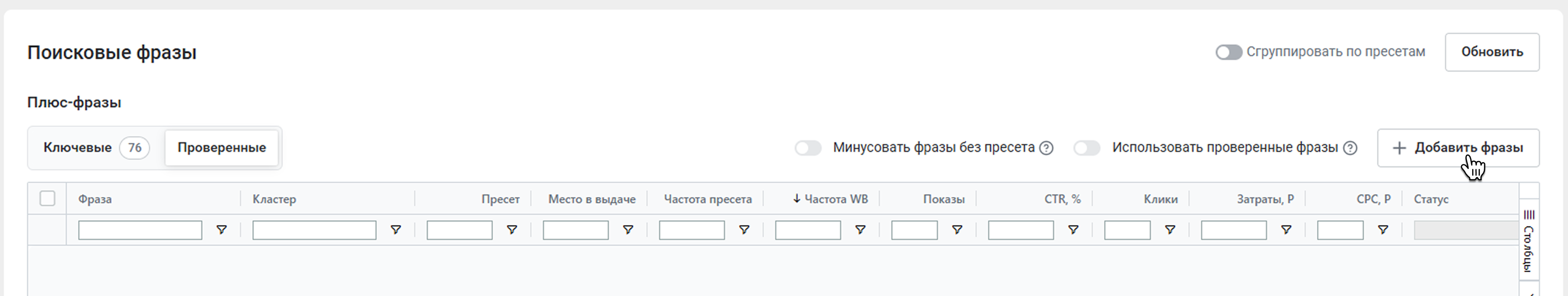The width and height of the screenshot is (1568, 296).
Task: Open filter menu for Фраза column
Action: coord(222,230)
